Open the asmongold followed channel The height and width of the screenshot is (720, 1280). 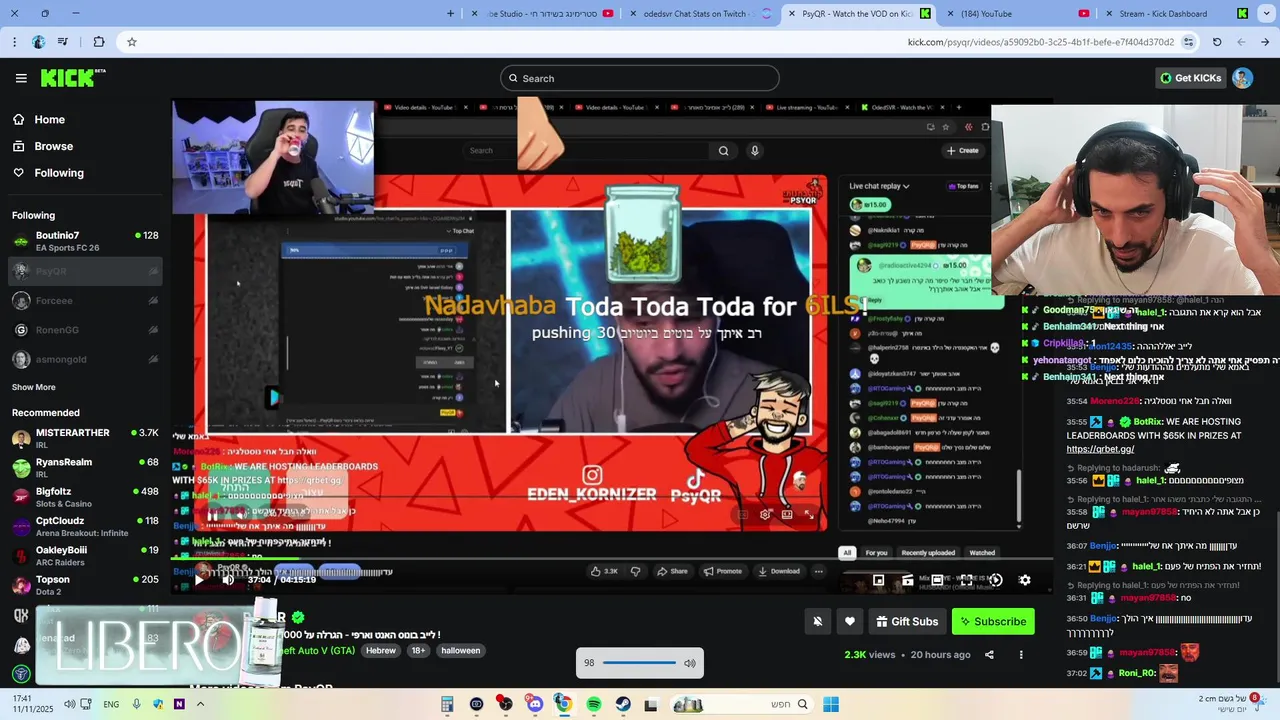pos(85,359)
